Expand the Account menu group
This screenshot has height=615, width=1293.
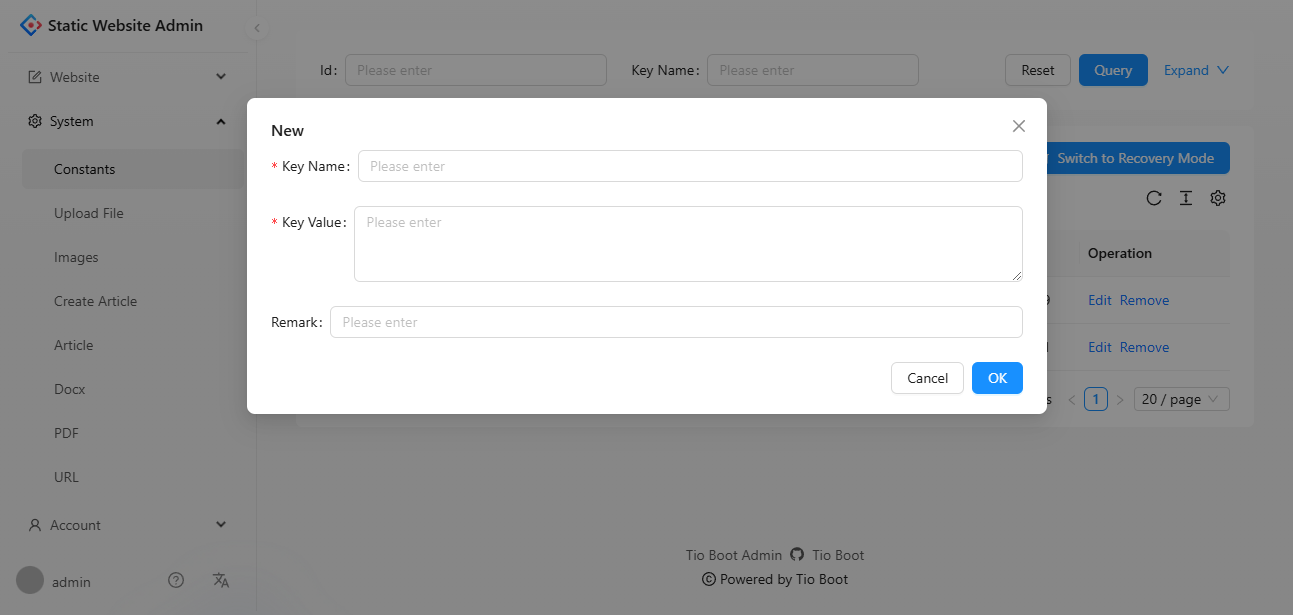click(125, 525)
